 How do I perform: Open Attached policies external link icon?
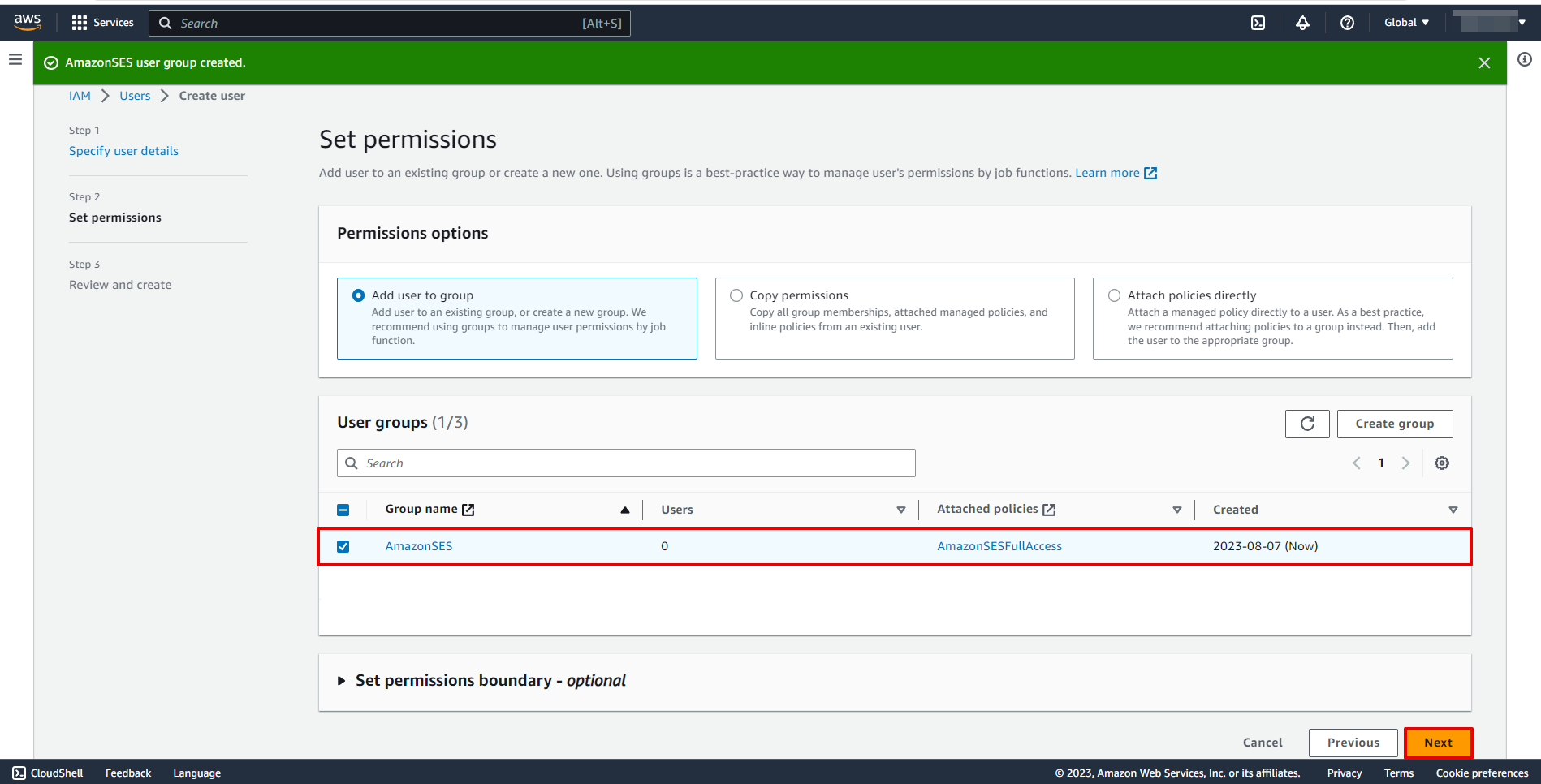tap(1049, 510)
